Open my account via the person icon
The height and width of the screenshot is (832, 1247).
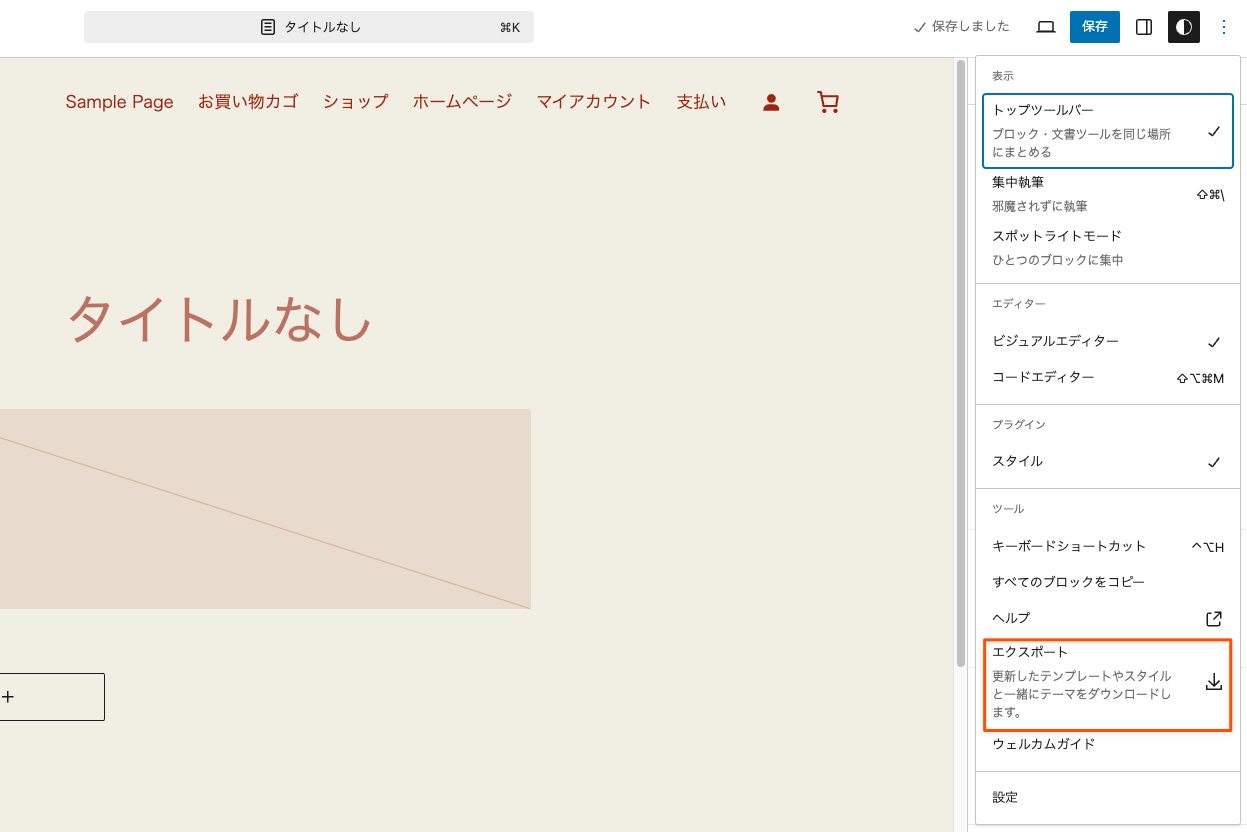(771, 101)
